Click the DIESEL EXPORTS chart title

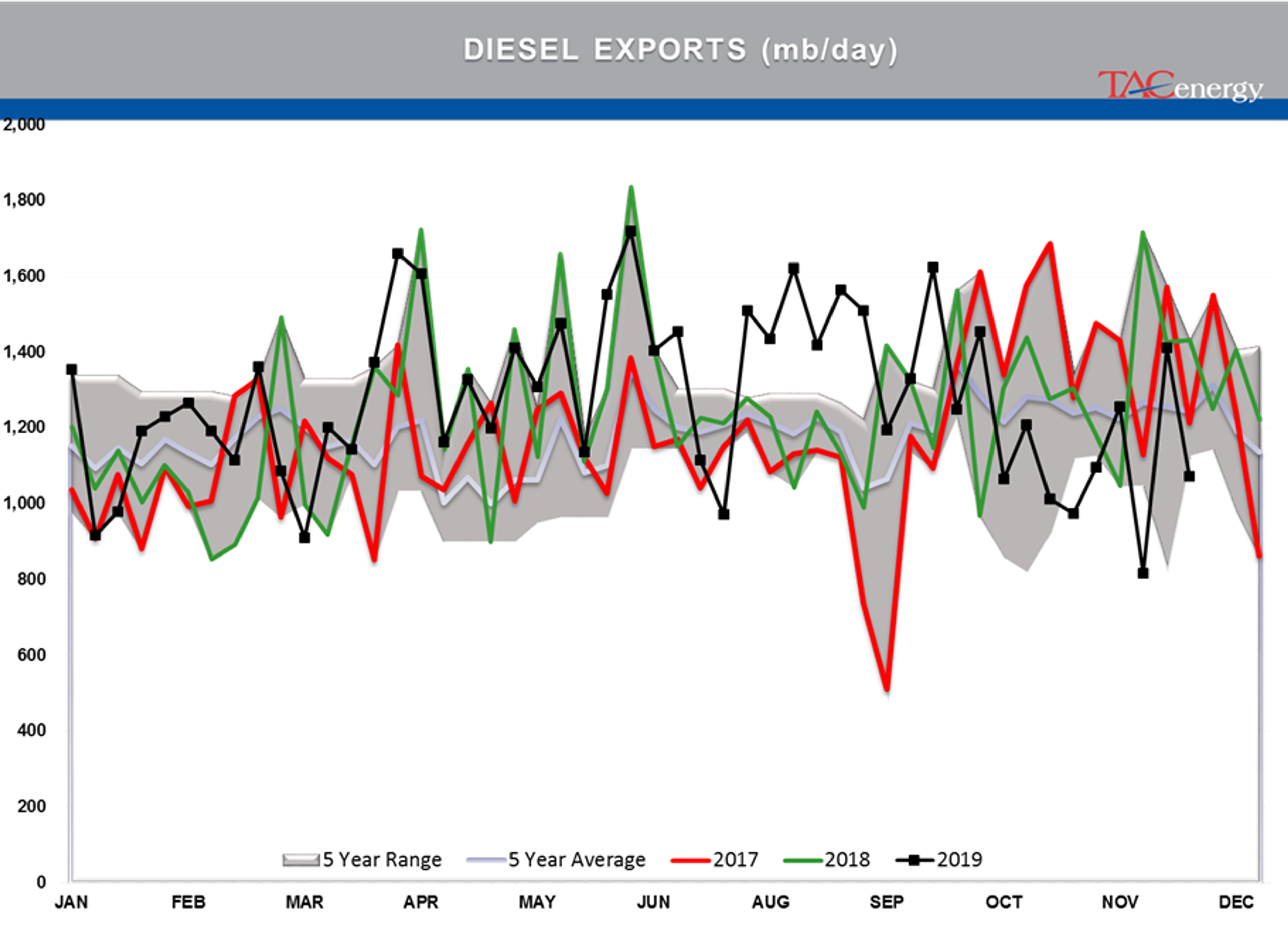click(x=680, y=51)
